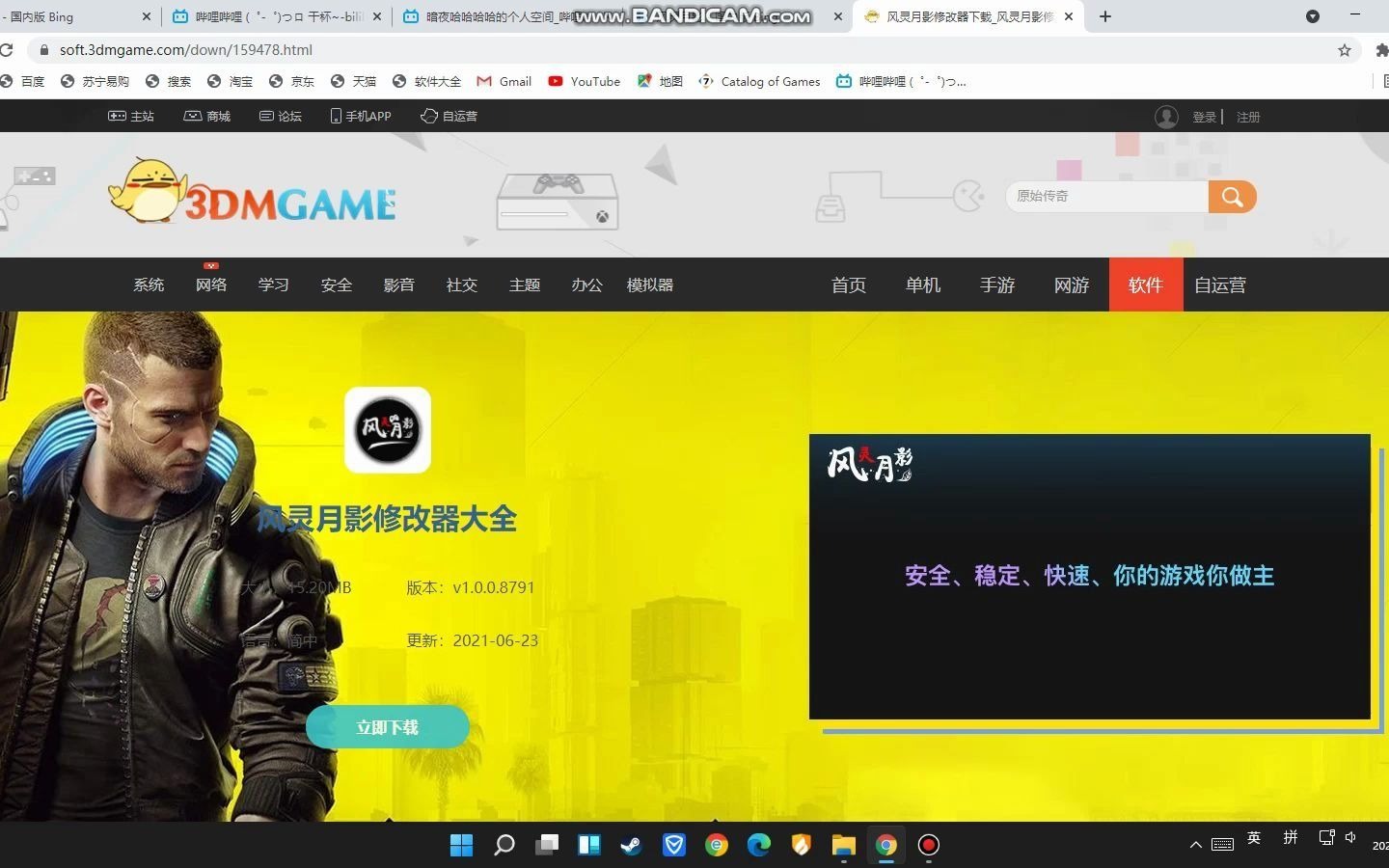The height and width of the screenshot is (868, 1389).
Task: Open the 哔哩哔哩 bookmark in bookmarks bar
Action: (x=901, y=82)
